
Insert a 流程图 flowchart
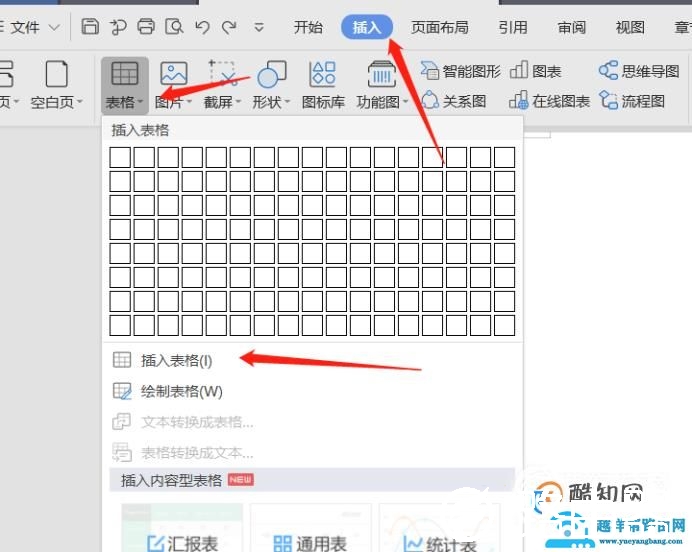pos(632,101)
